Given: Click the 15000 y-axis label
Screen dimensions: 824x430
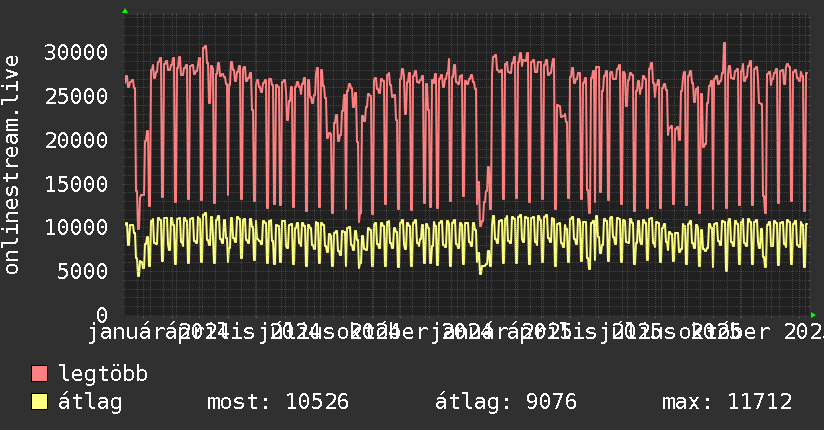Looking at the screenshot, I should coord(76,184).
